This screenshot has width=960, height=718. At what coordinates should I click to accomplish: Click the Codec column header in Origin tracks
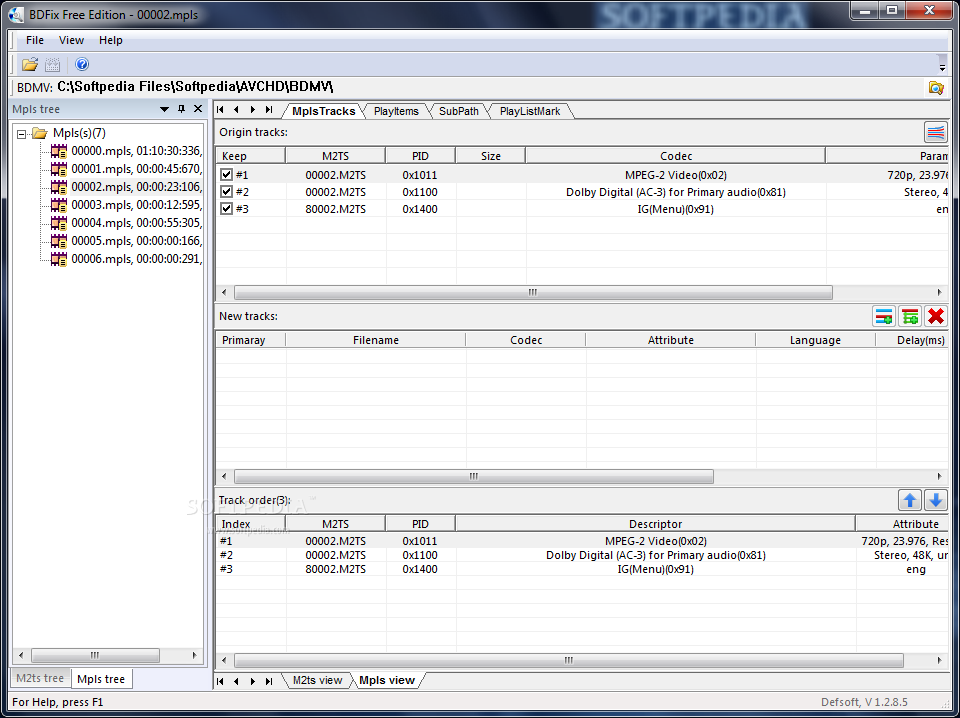[675, 156]
